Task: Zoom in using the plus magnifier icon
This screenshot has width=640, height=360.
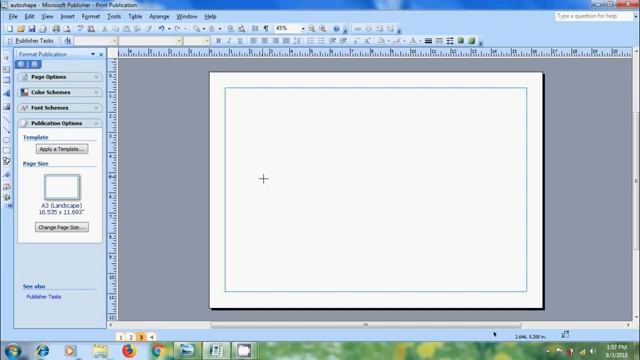Action: (x=323, y=29)
